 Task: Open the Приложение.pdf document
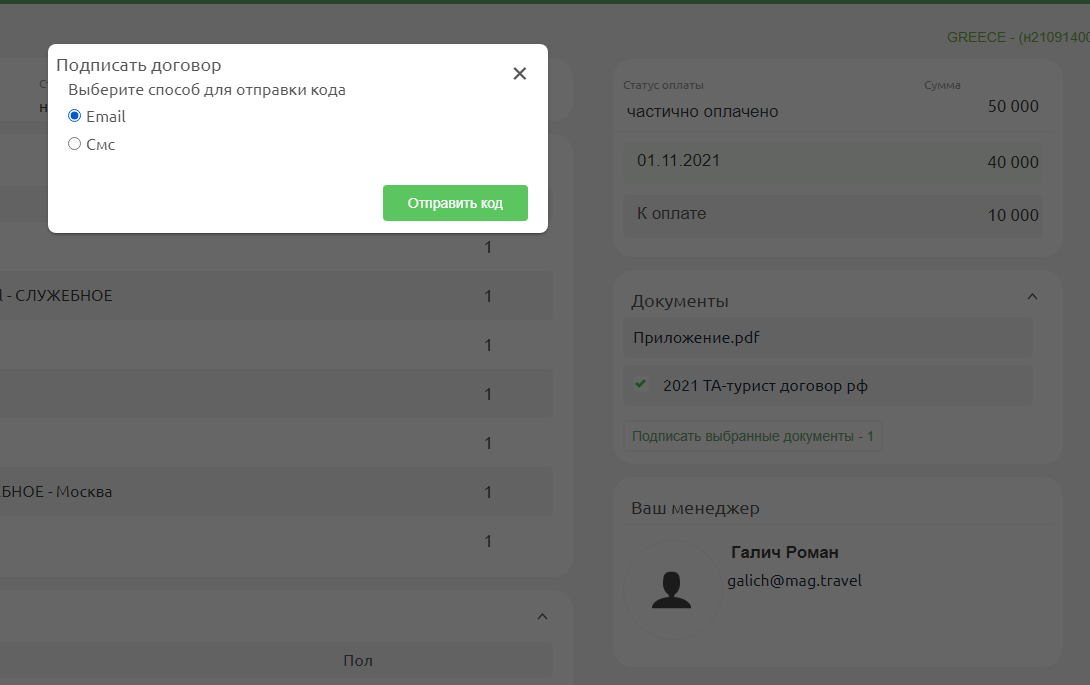827,338
